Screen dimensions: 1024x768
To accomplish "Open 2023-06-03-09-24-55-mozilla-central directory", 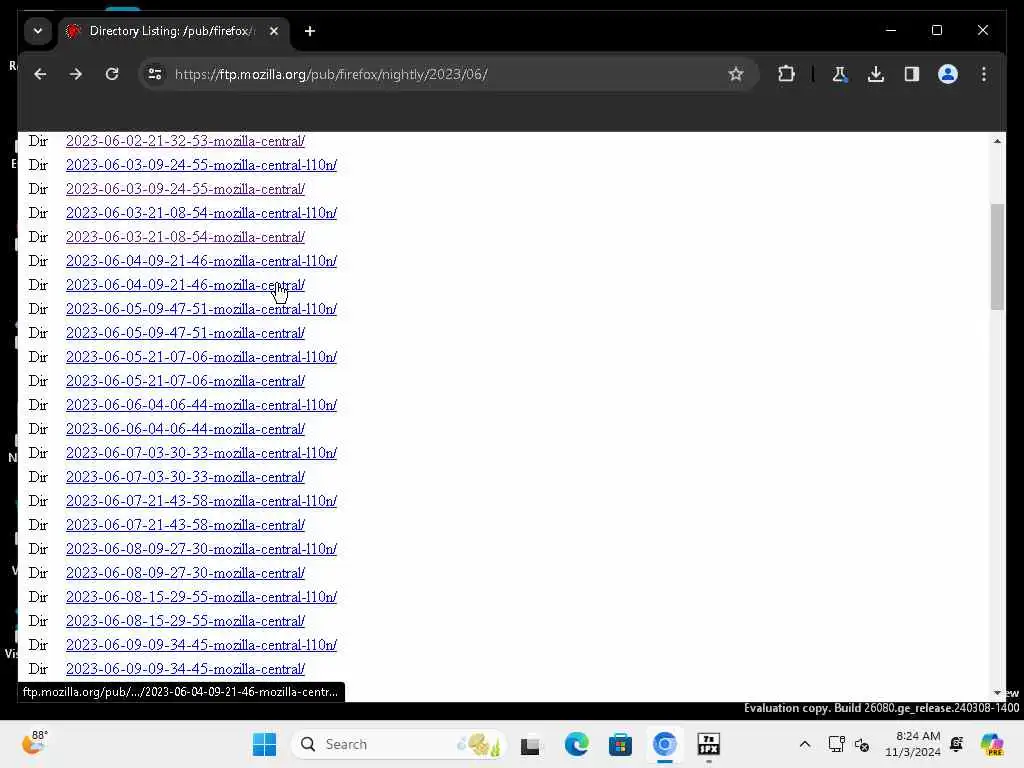I will coord(185,189).
